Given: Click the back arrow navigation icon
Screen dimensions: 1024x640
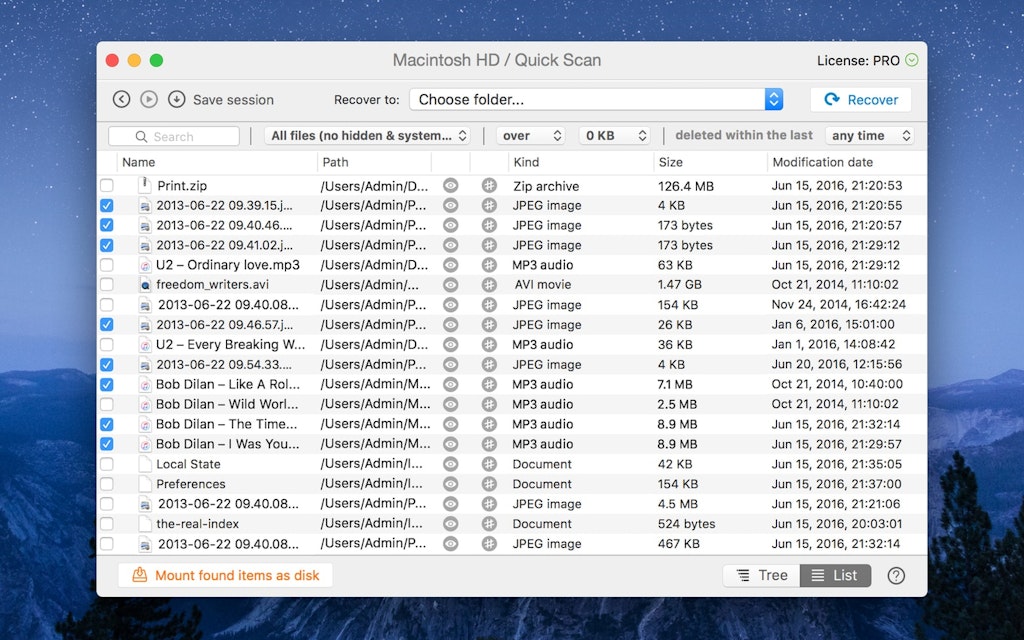Looking at the screenshot, I should 121,99.
